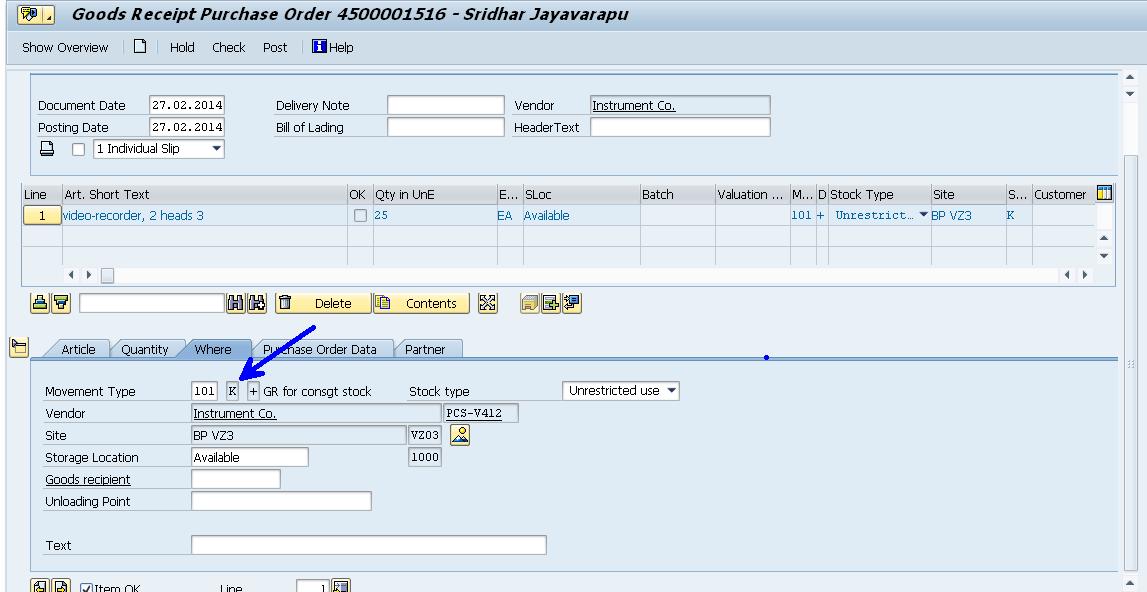Click the Storage Location field showing Available
The height and width of the screenshot is (592, 1147).
tap(249, 457)
